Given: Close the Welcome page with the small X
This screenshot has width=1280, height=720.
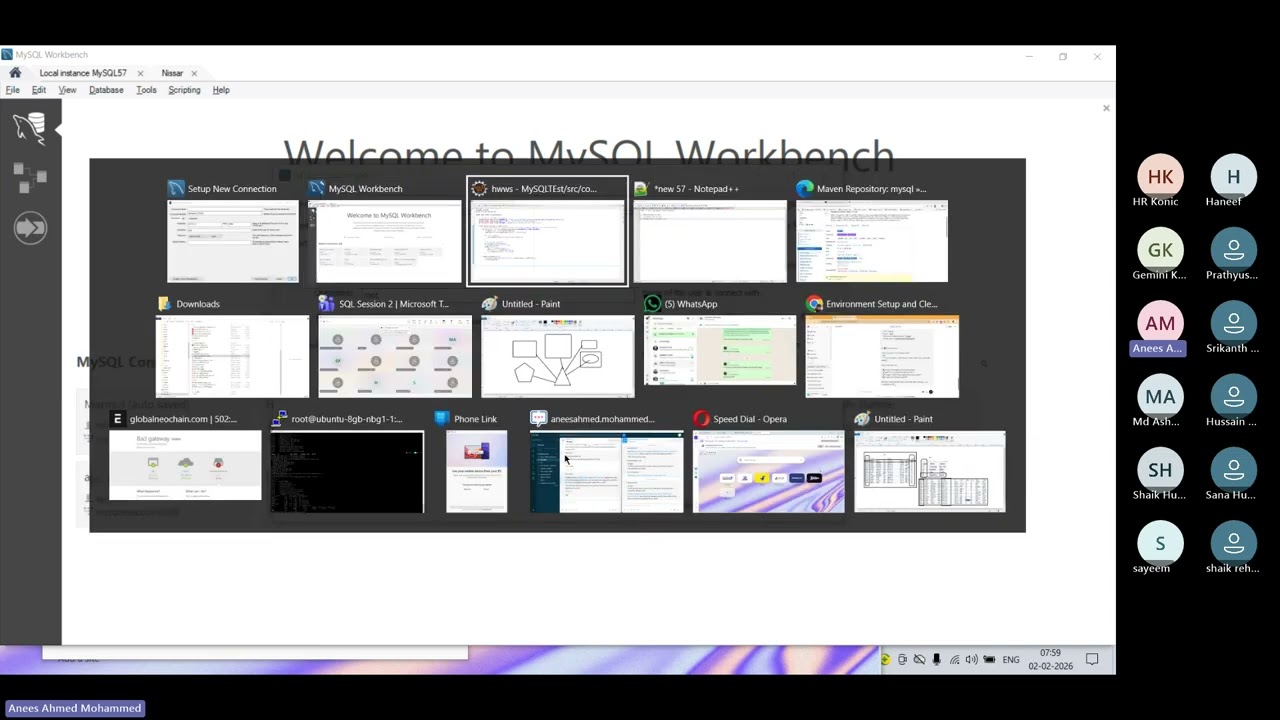Looking at the screenshot, I should point(1106,108).
